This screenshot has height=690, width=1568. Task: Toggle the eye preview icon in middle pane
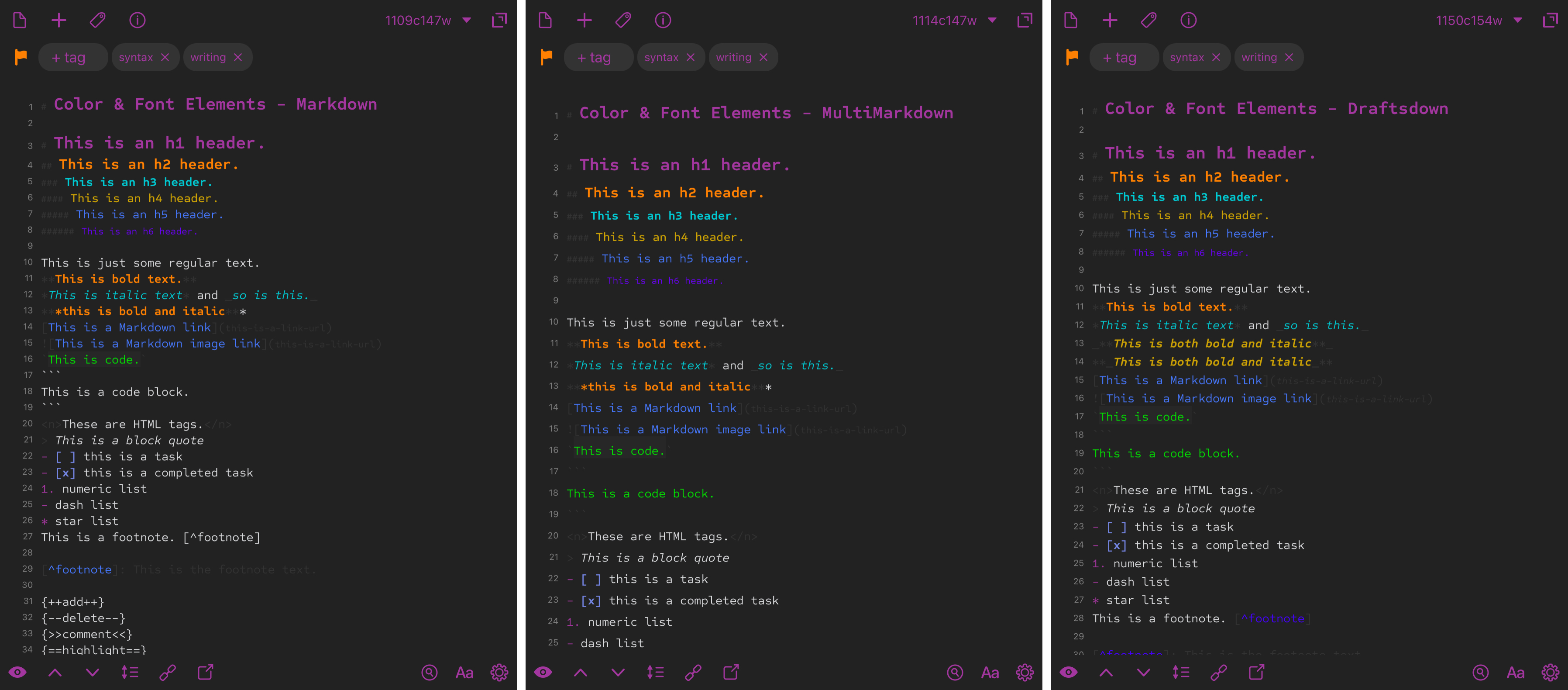pos(543,673)
